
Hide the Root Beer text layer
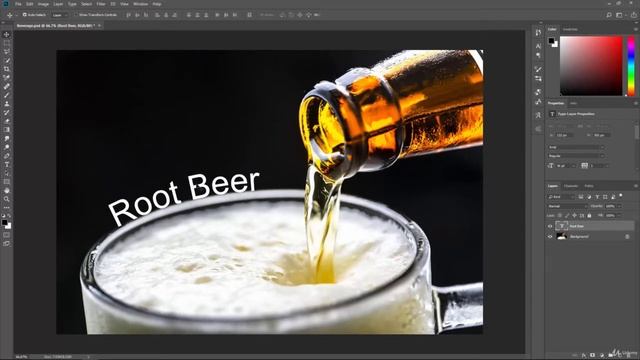coord(550,226)
